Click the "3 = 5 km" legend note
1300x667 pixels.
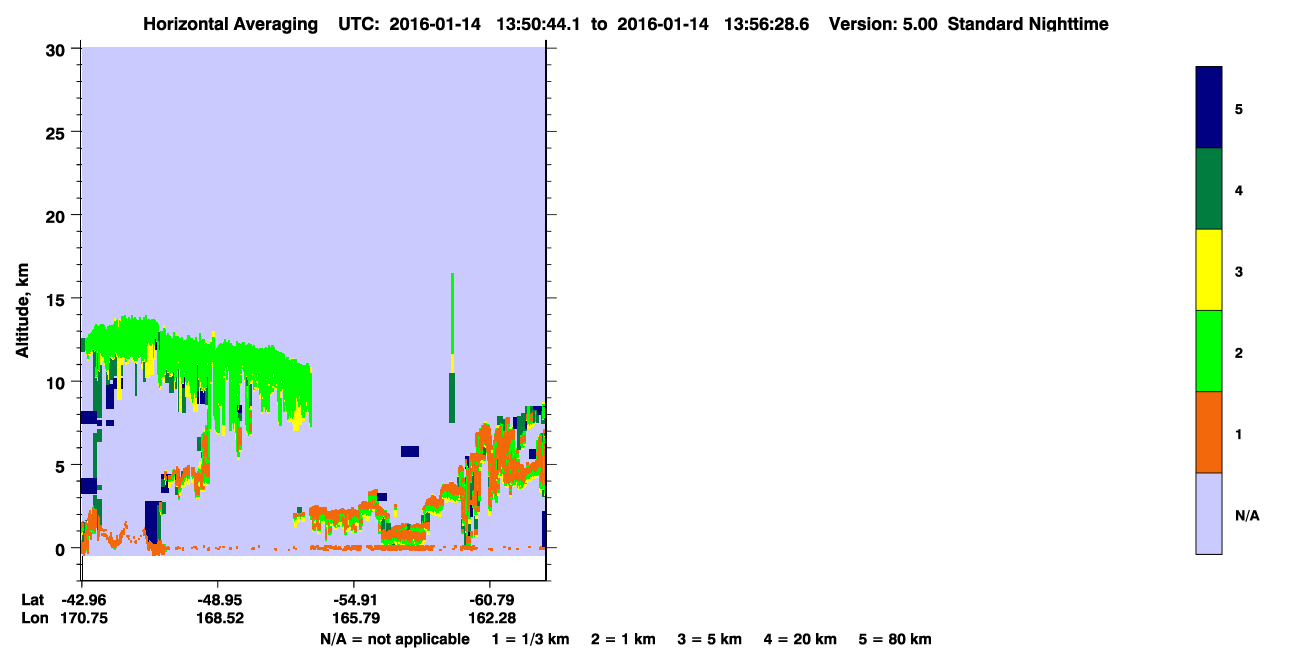point(710,639)
